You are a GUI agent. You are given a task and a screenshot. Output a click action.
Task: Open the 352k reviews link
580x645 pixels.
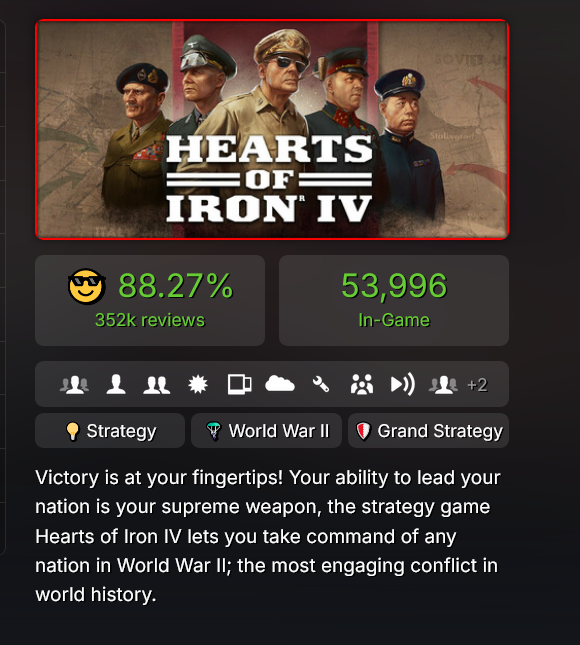(150, 320)
